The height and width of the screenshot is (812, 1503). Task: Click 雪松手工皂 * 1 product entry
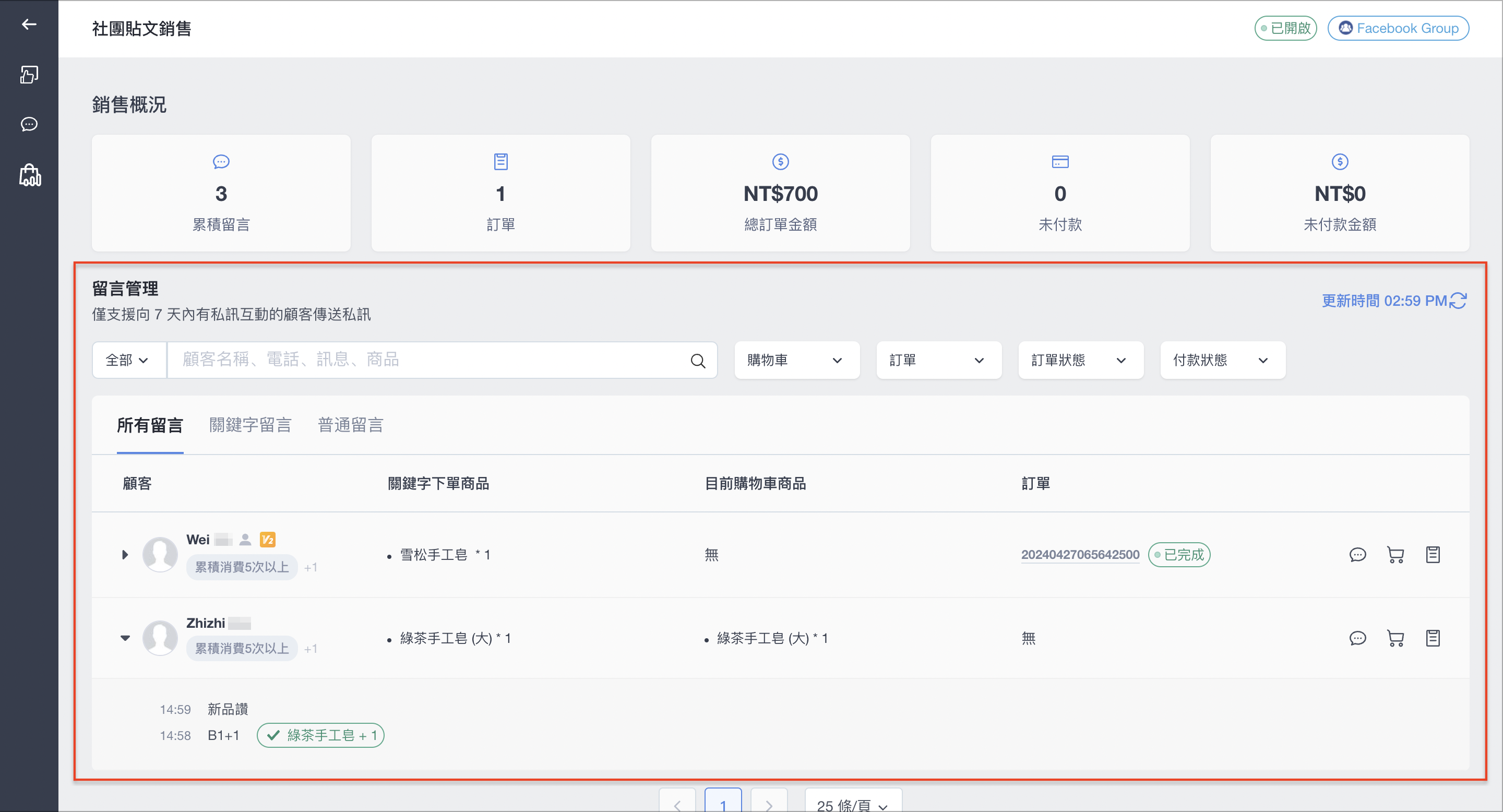point(445,555)
